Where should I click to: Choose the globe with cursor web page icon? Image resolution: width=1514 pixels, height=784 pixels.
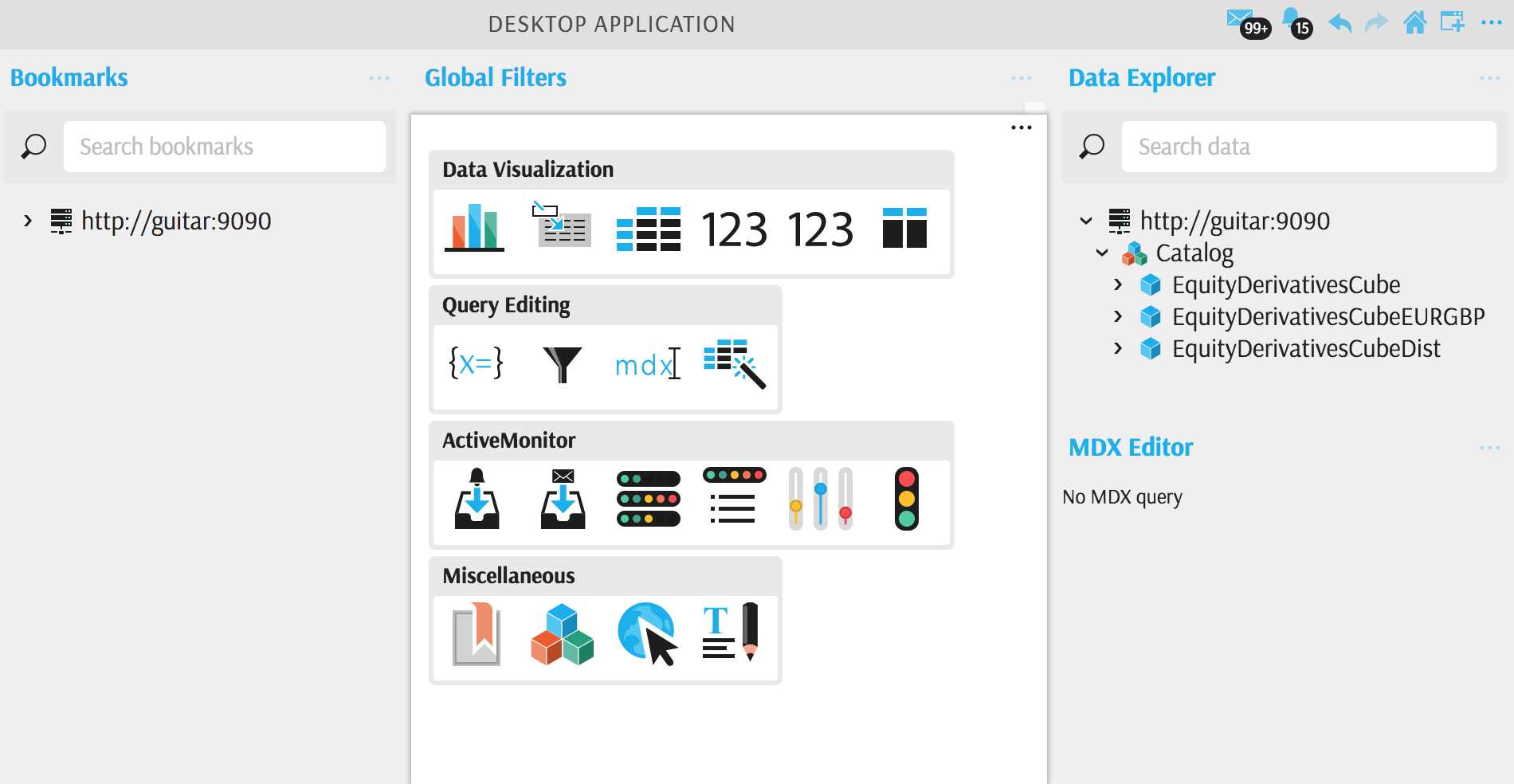pyautogui.click(x=648, y=634)
